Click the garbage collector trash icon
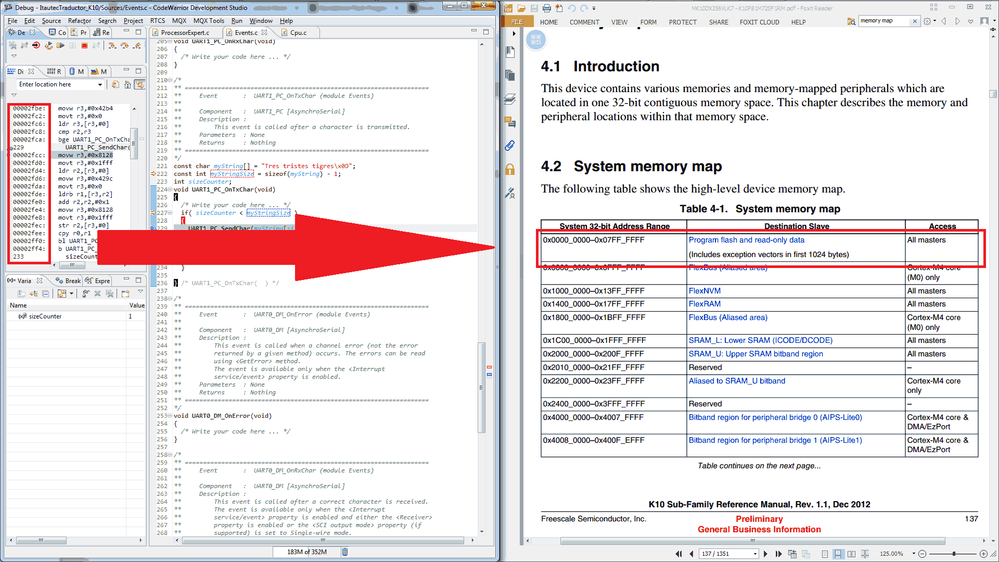Image resolution: width=999 pixels, height=562 pixels. (345, 552)
